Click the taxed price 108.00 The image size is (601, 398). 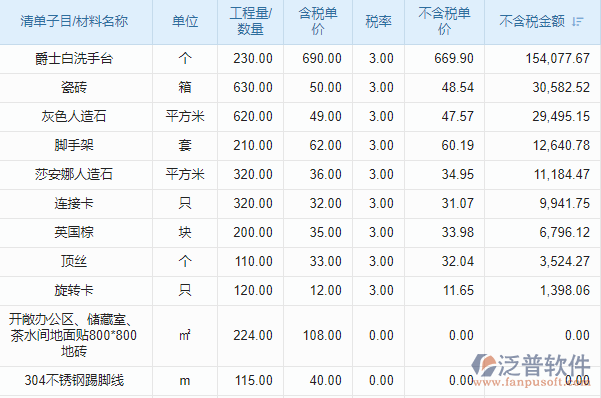(x=322, y=336)
